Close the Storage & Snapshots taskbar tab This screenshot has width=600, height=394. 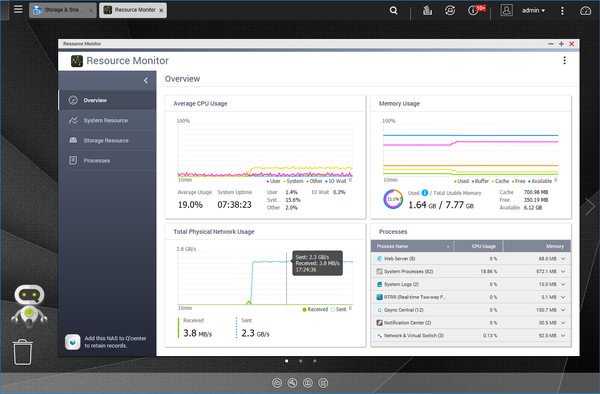[x=91, y=10]
